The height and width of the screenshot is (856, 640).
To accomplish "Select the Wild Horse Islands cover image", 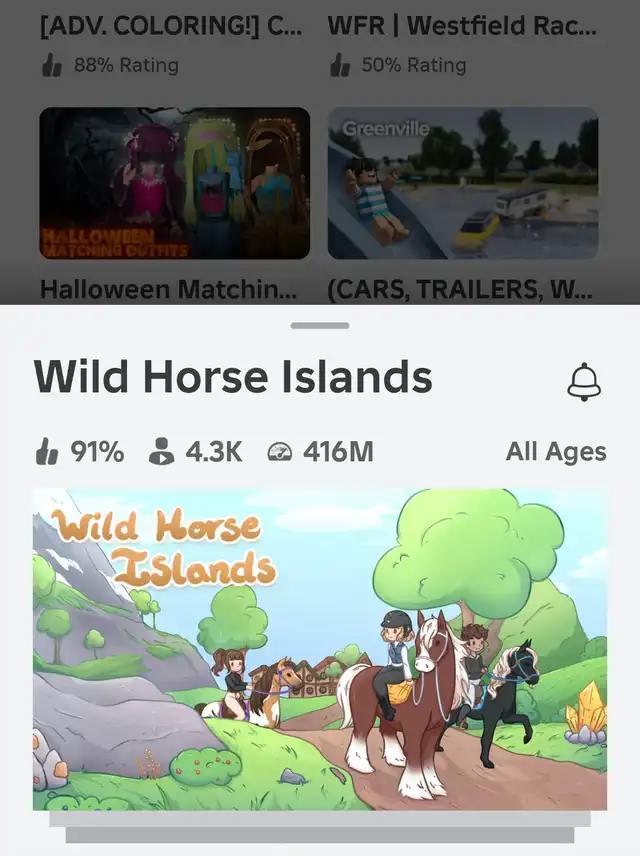I will coord(320,649).
